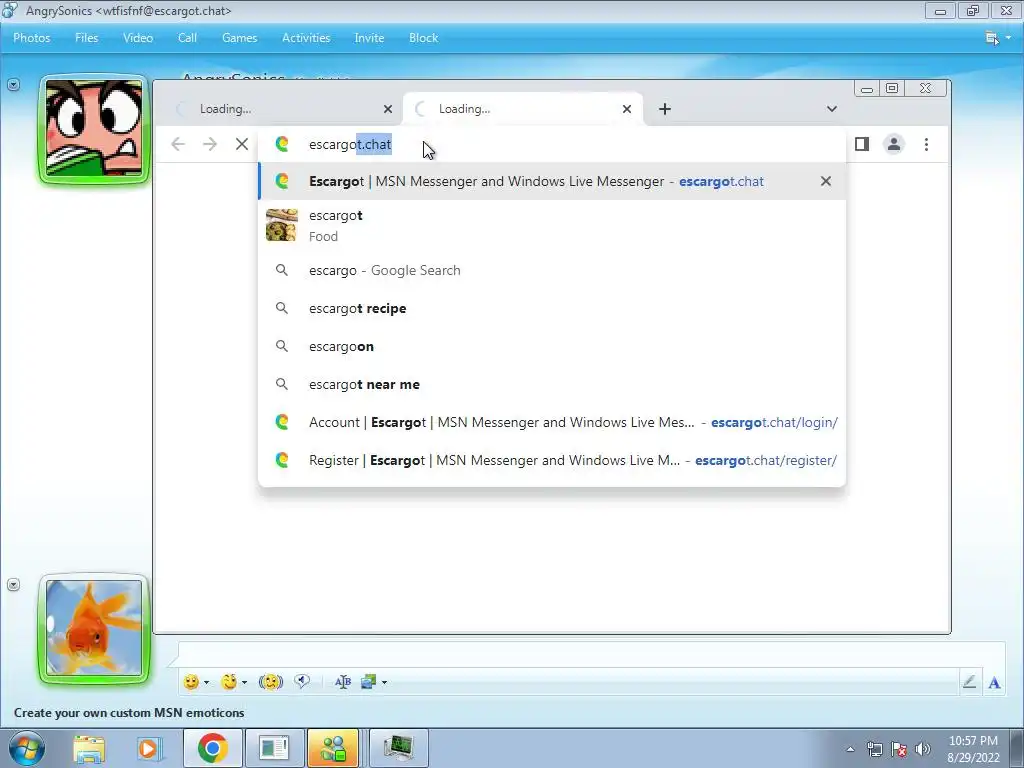
Task: Select the background picture icon
Action: tap(369, 682)
